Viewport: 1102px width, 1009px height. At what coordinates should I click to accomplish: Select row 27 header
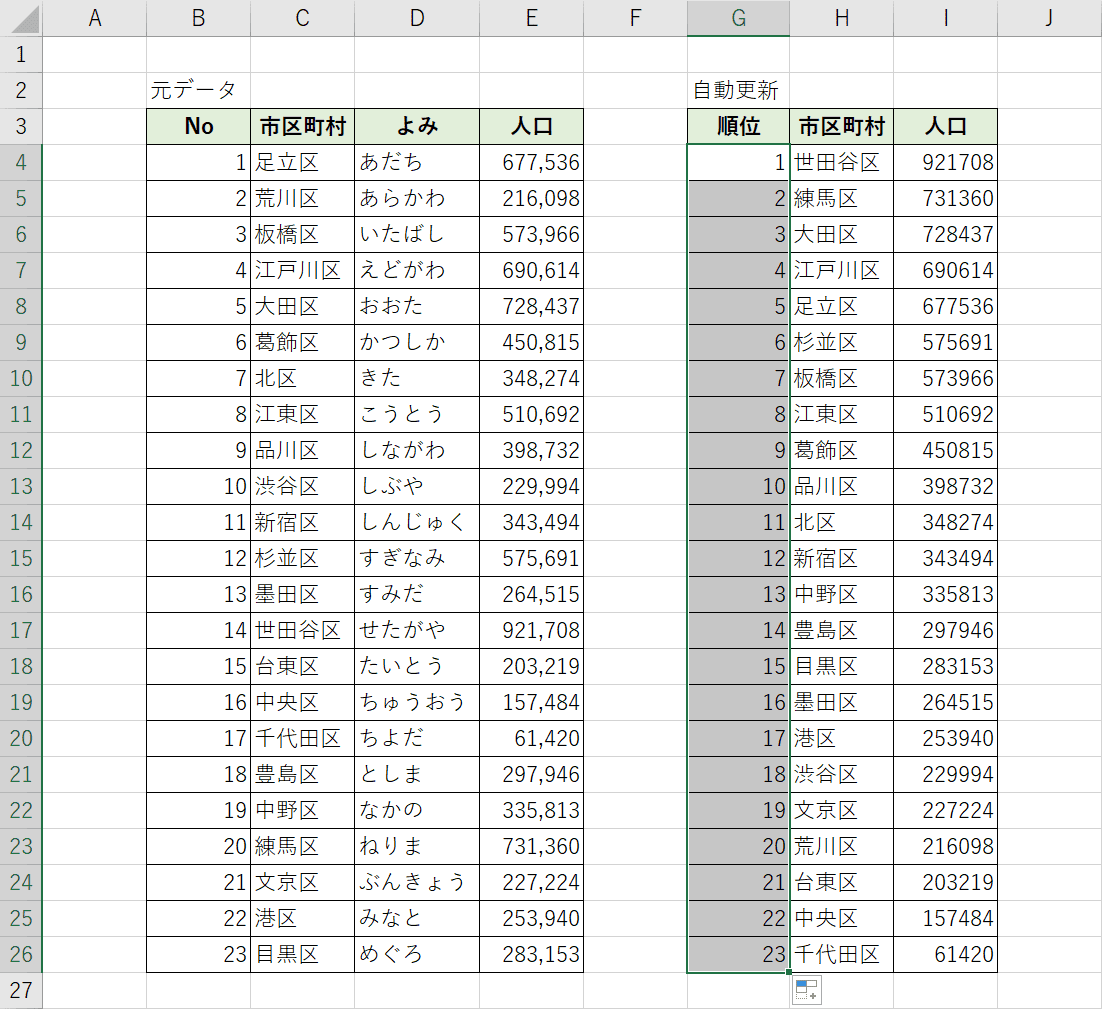(x=21, y=990)
